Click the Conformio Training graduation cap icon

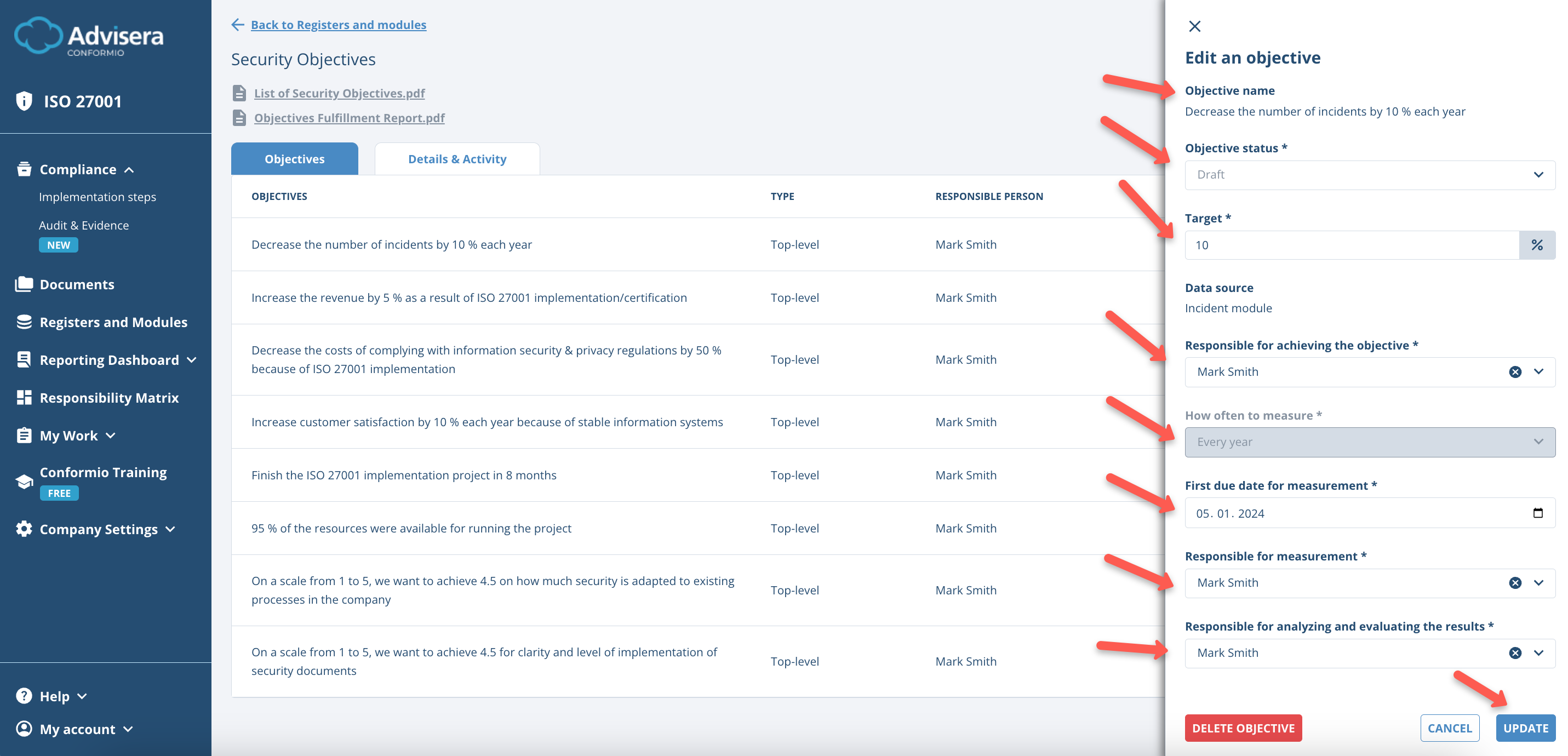point(23,481)
